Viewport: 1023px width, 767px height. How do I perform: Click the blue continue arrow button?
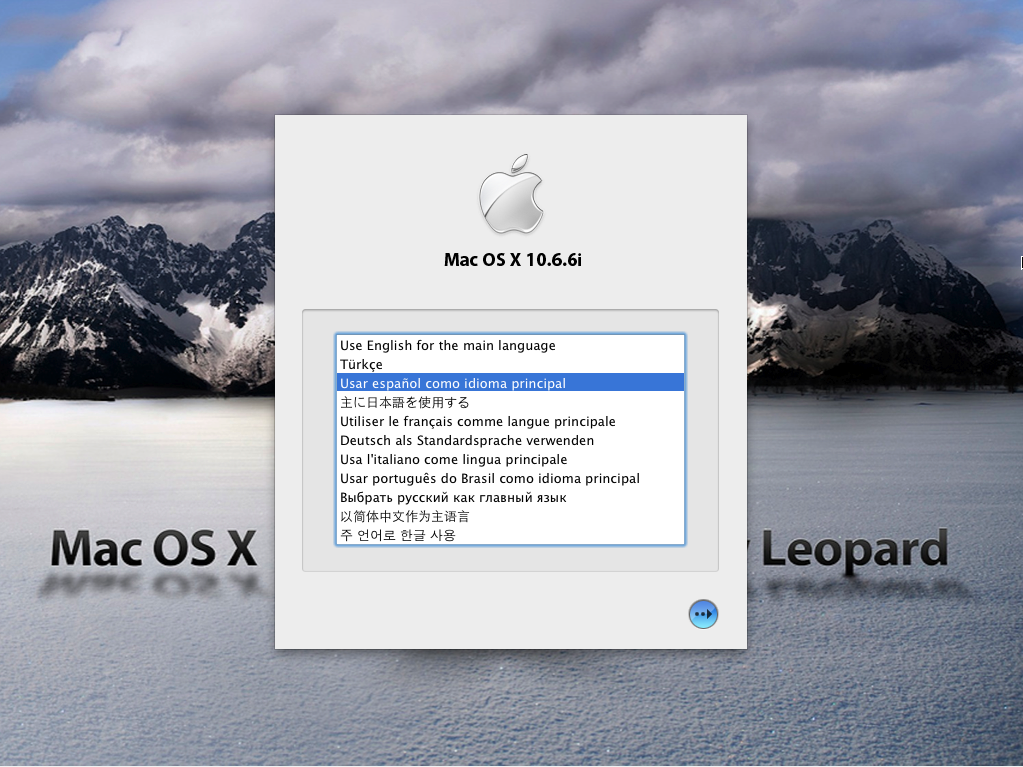coord(703,614)
